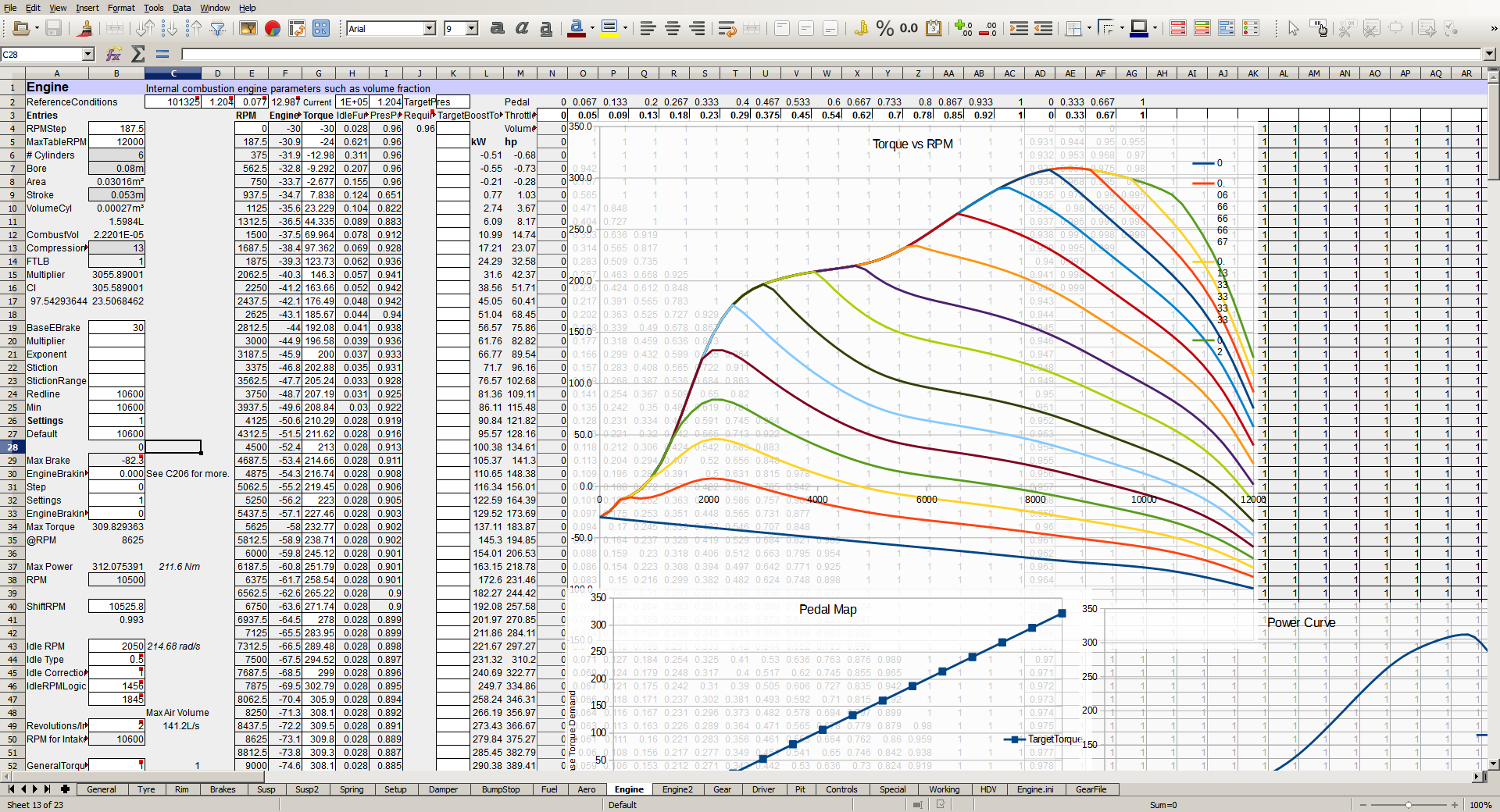Add a new sheet with plus button
This screenshot has width=1500, height=812.
click(x=65, y=789)
